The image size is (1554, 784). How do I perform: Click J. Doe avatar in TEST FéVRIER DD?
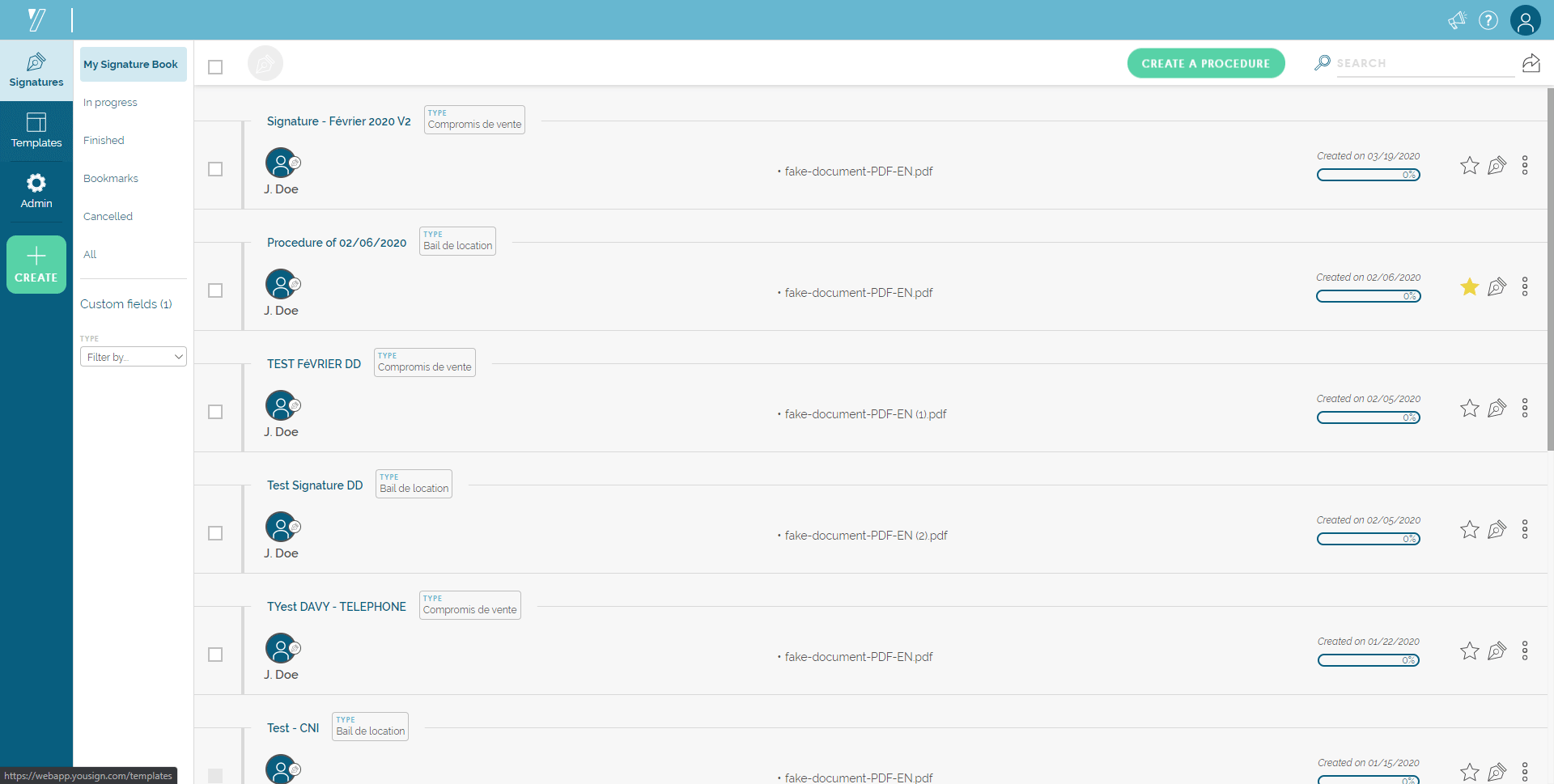(x=282, y=405)
